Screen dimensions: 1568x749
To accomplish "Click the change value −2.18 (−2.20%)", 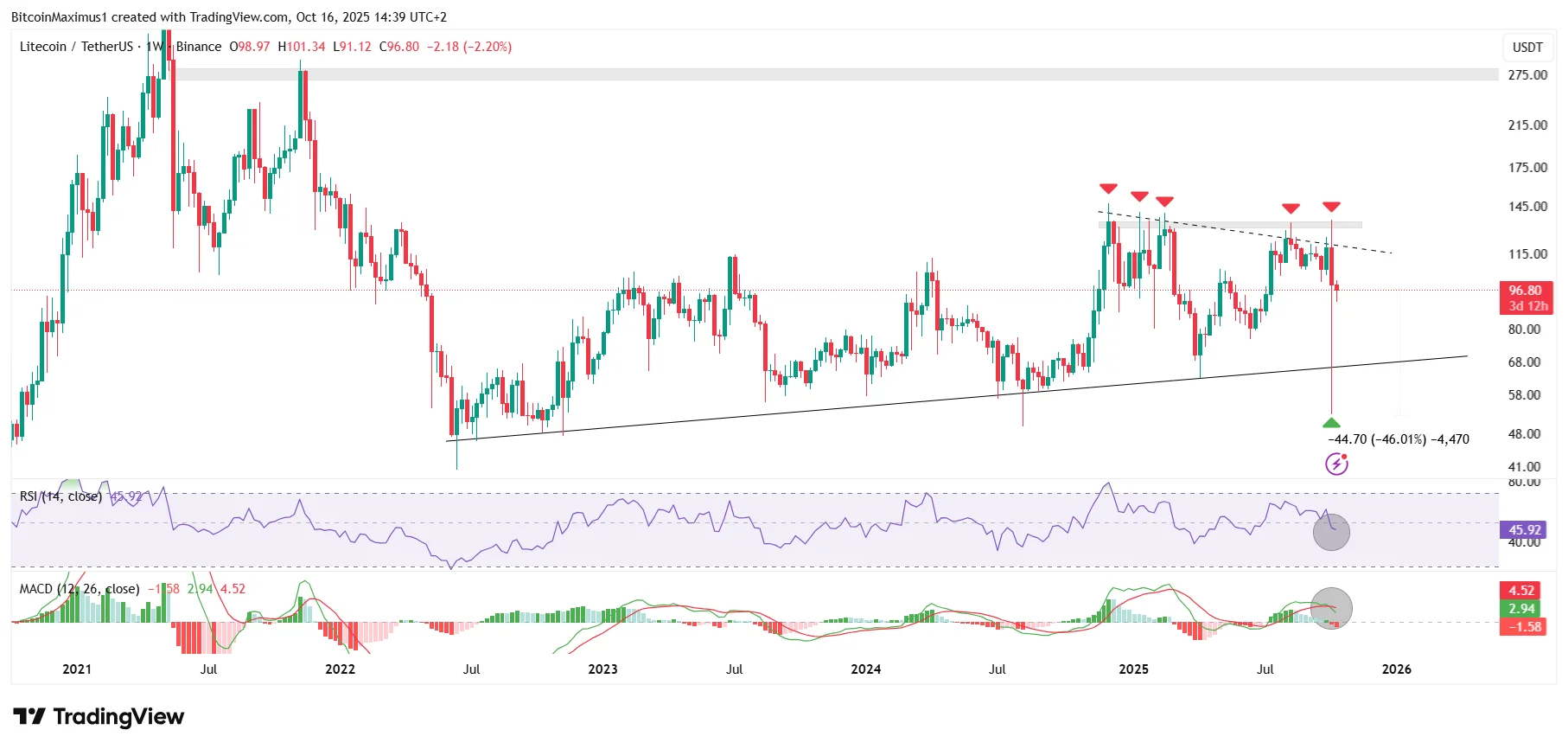I will pyautogui.click(x=469, y=47).
